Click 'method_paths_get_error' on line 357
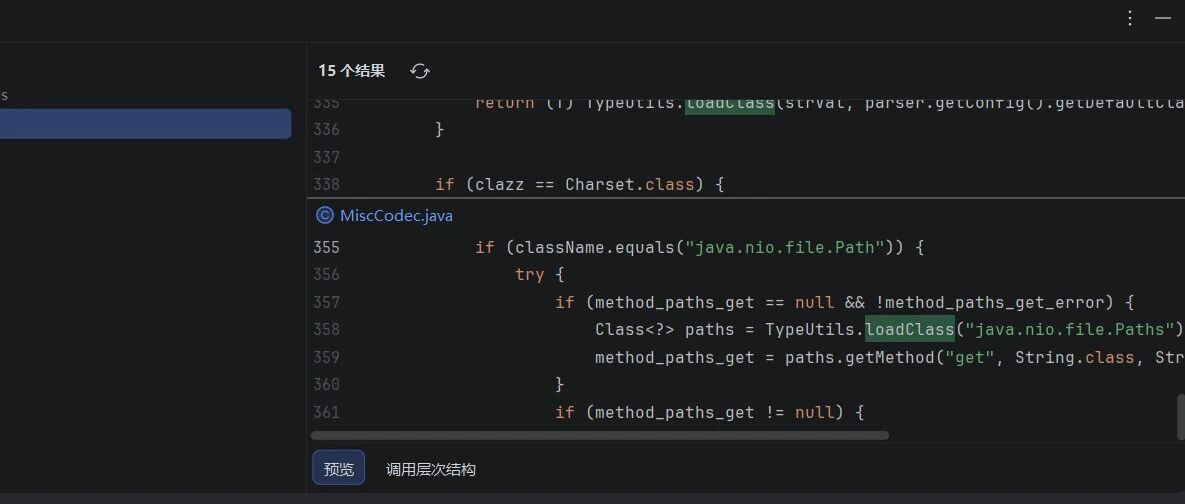The width and height of the screenshot is (1185, 504). [x=995, y=302]
